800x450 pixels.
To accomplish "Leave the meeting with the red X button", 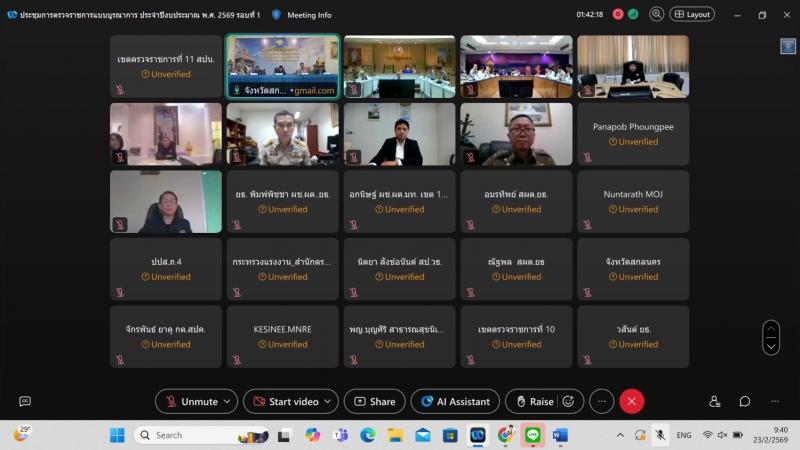I will point(632,402).
